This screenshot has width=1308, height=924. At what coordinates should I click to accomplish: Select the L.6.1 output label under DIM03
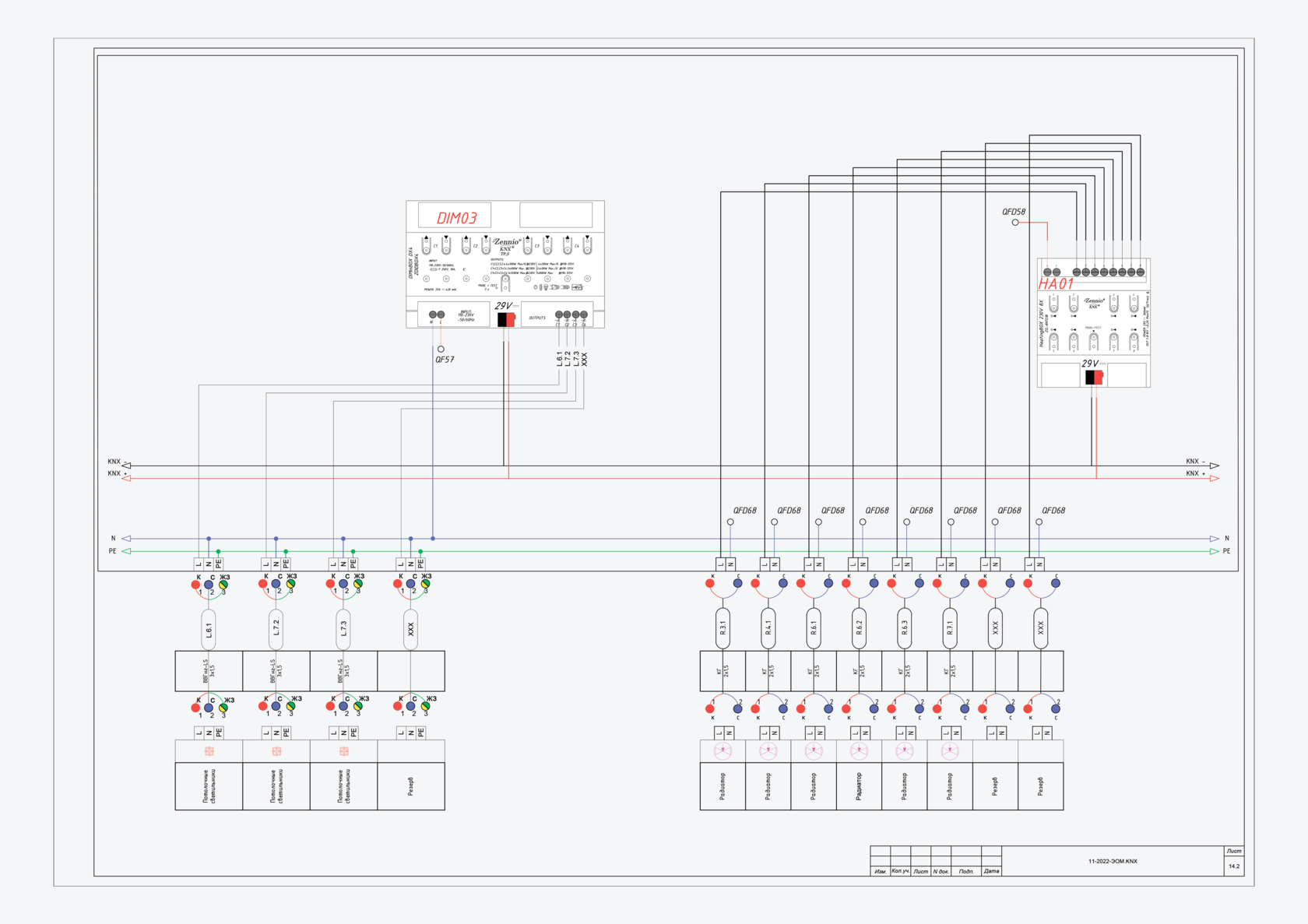(x=559, y=358)
